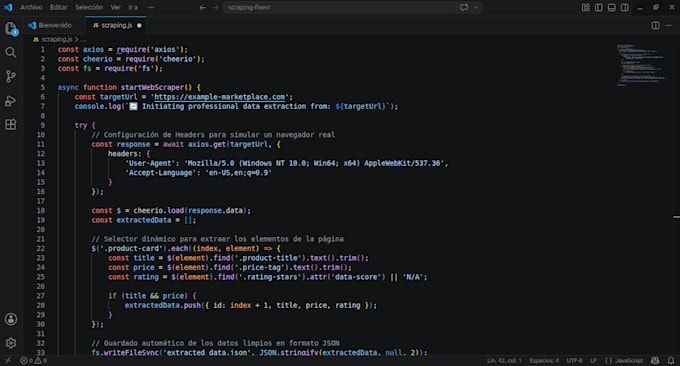Viewport: 680px width, 366px height.
Task: Open the dropdown arrow beside command center
Action: coord(476,7)
